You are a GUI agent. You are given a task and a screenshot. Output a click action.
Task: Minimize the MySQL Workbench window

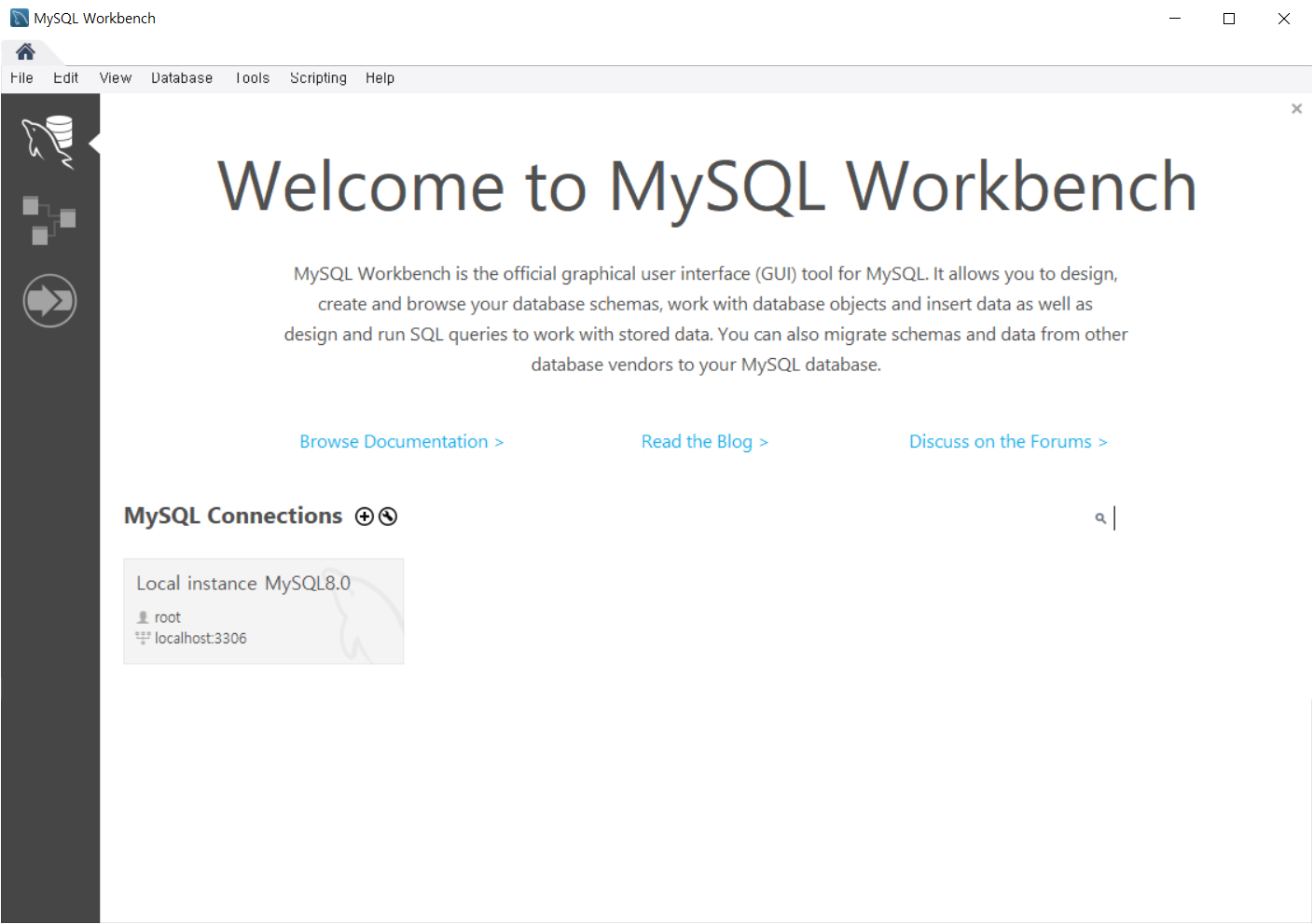click(x=1175, y=19)
